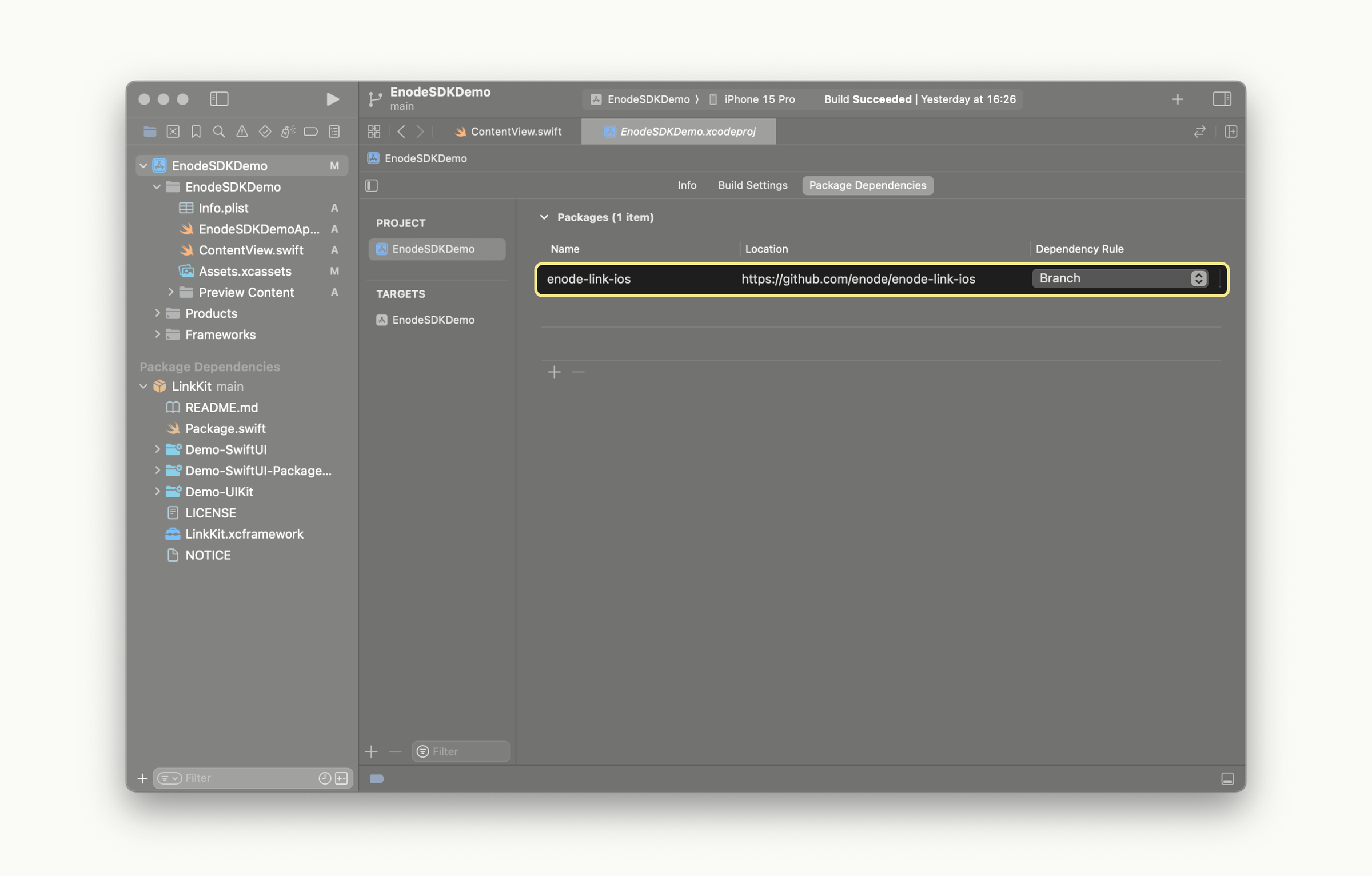Open the Find navigator magnifier icon
The image size is (1372, 876).
coord(218,132)
